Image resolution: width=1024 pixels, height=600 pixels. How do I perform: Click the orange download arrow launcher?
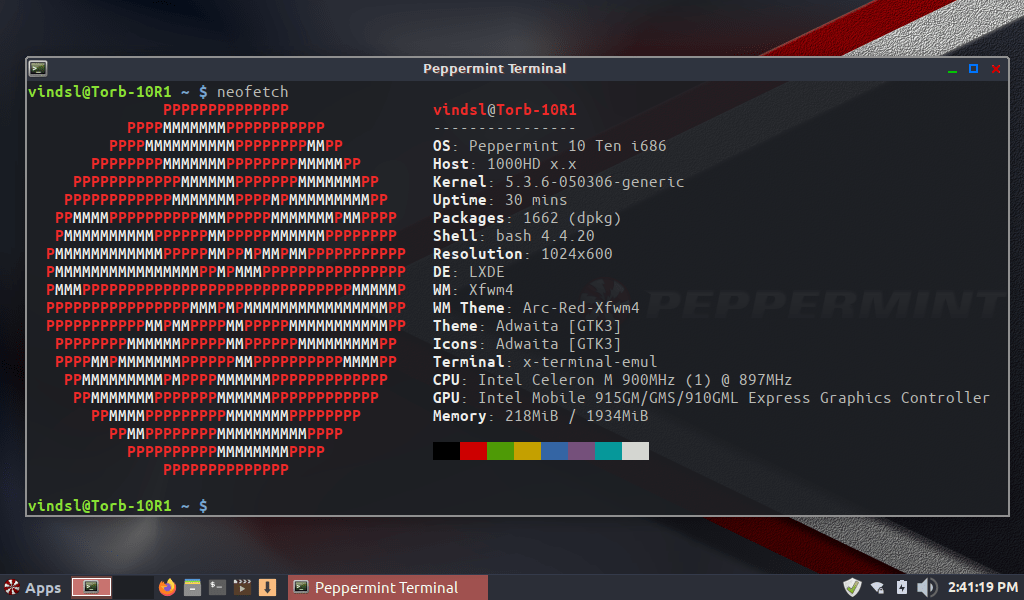267,587
